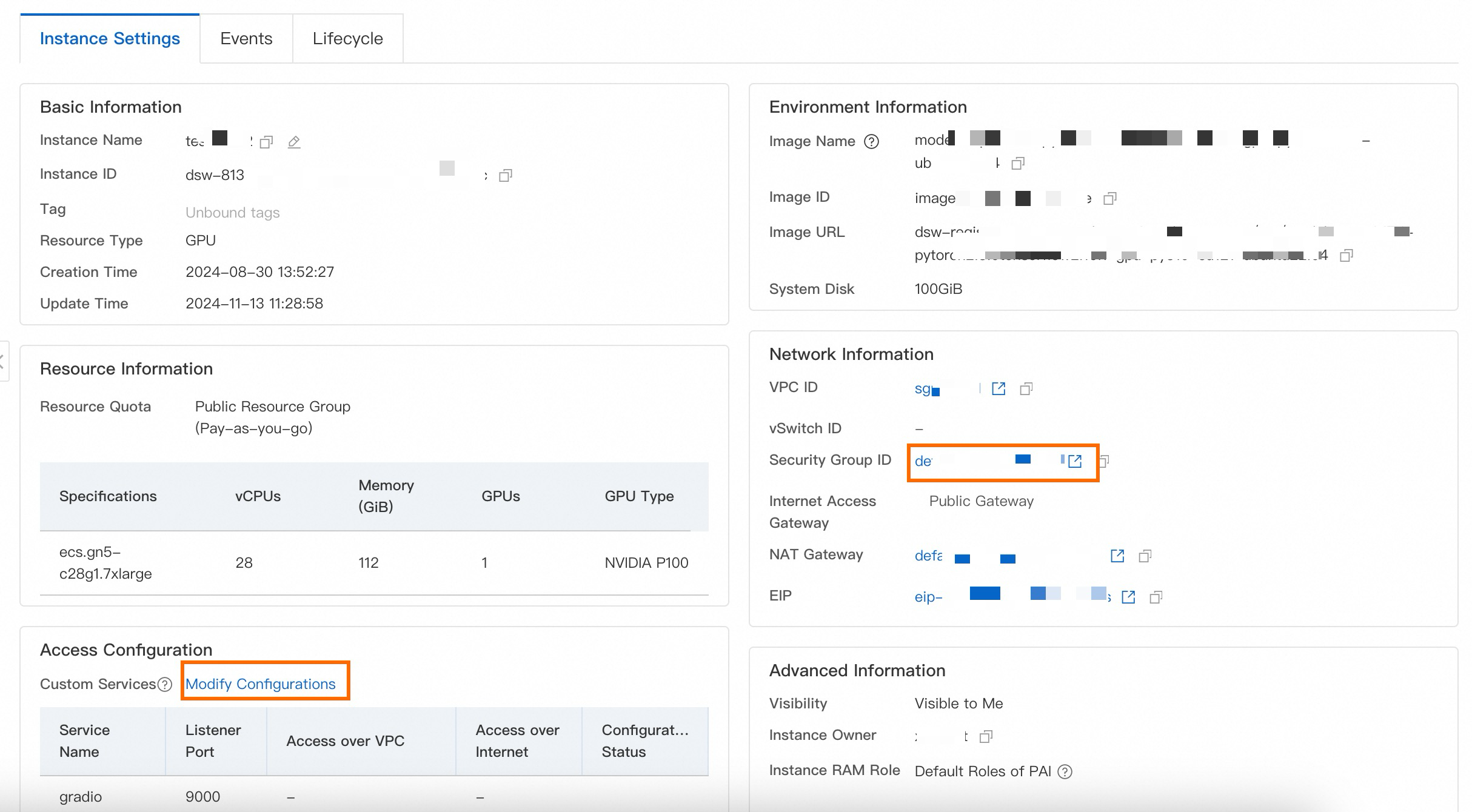Image resolution: width=1472 pixels, height=812 pixels.
Task: Select the Instance Settings tab
Action: 110,39
